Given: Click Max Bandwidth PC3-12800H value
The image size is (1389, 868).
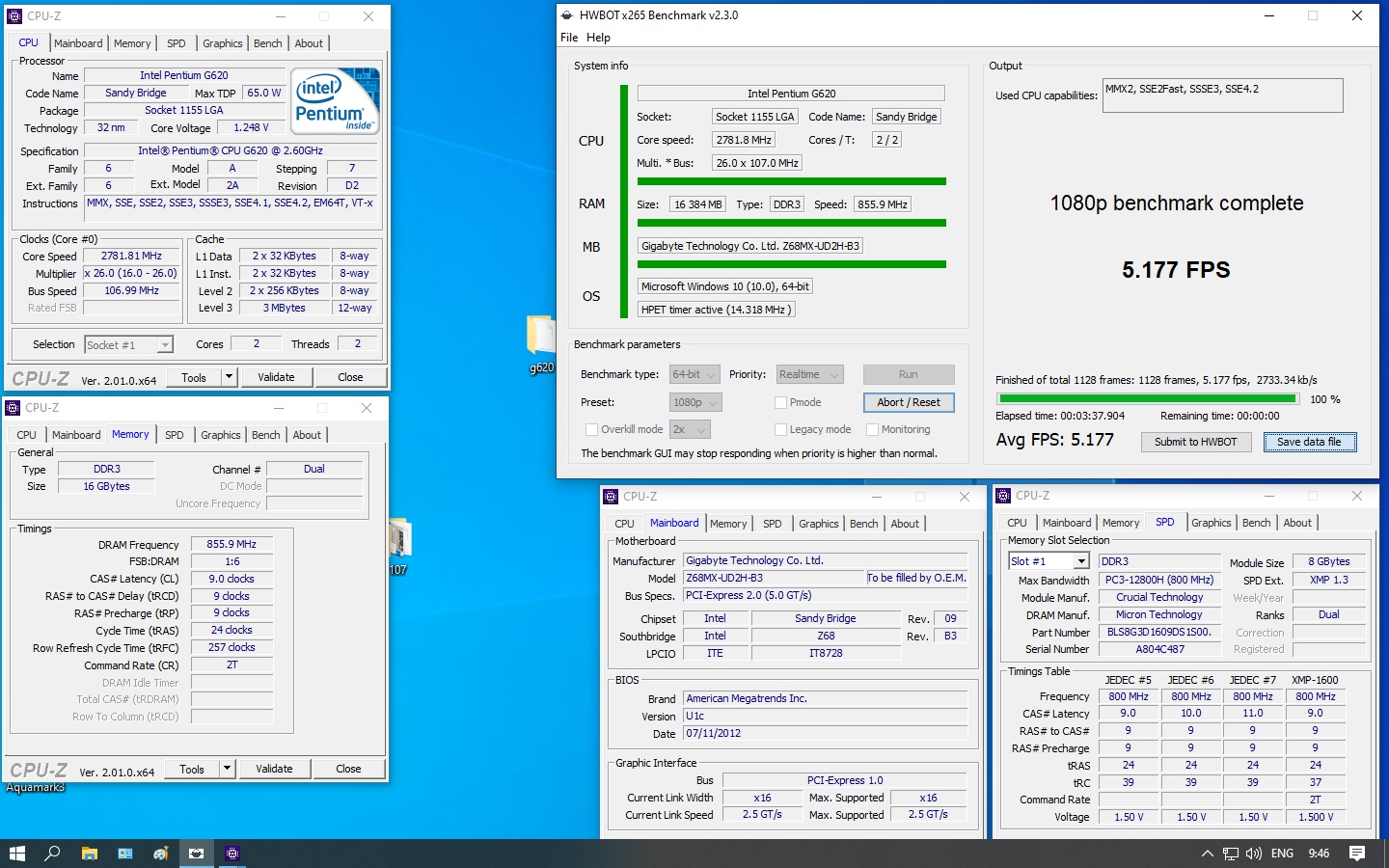Looking at the screenshot, I should coord(1159,580).
